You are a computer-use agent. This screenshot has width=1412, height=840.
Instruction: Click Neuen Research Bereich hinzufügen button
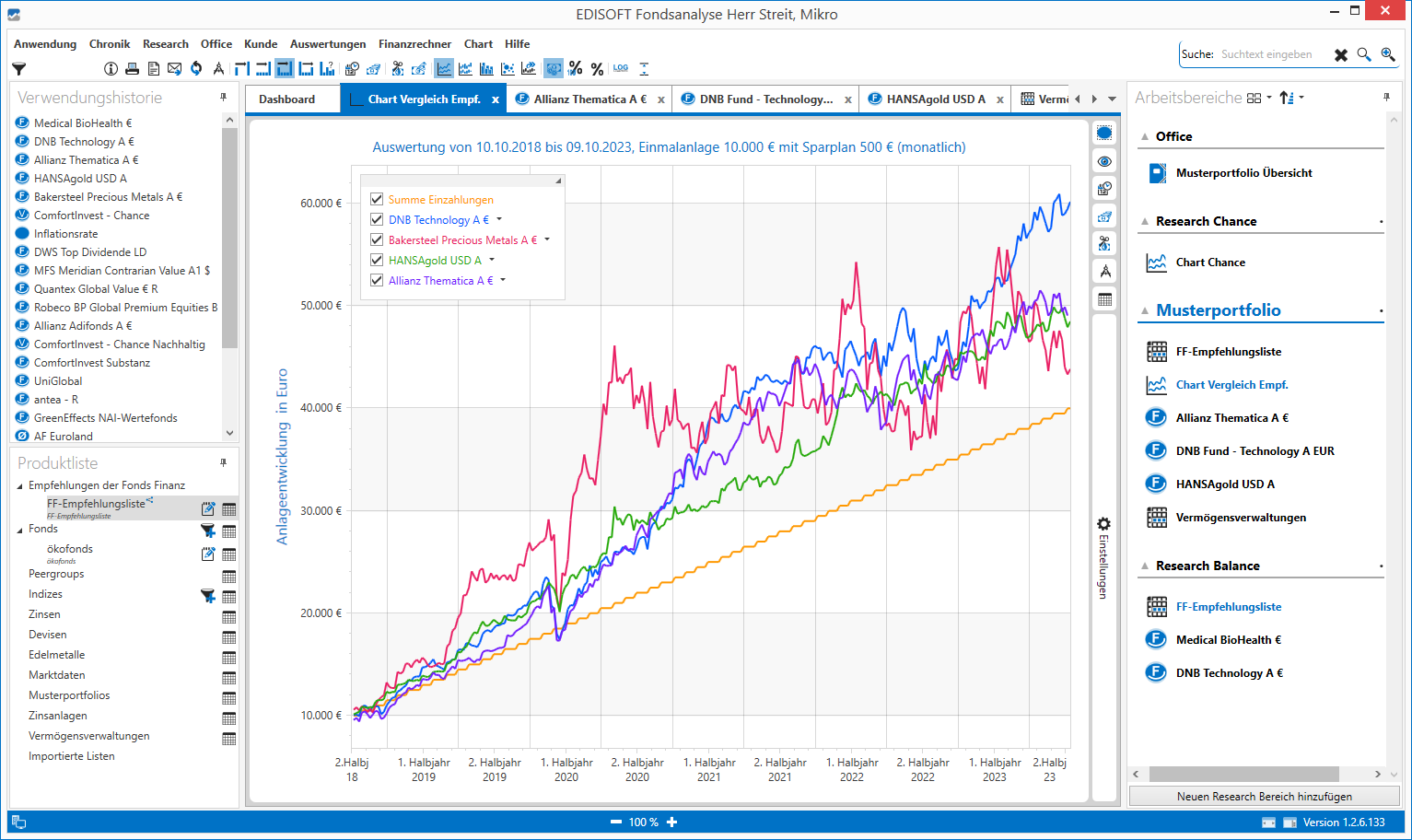click(1264, 797)
